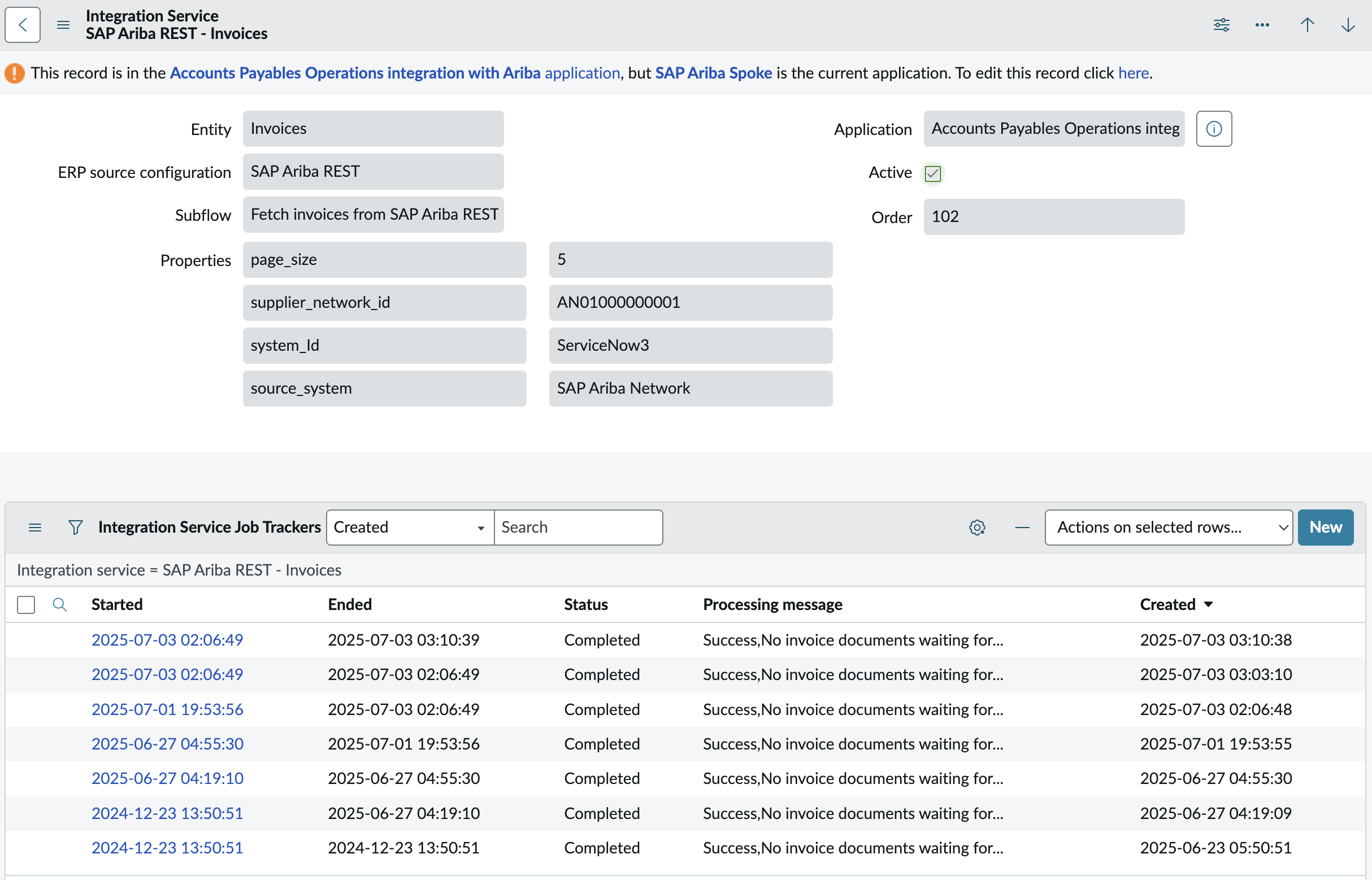Click the list Search input field
Image resolution: width=1372 pixels, height=880 pixels.
(578, 528)
